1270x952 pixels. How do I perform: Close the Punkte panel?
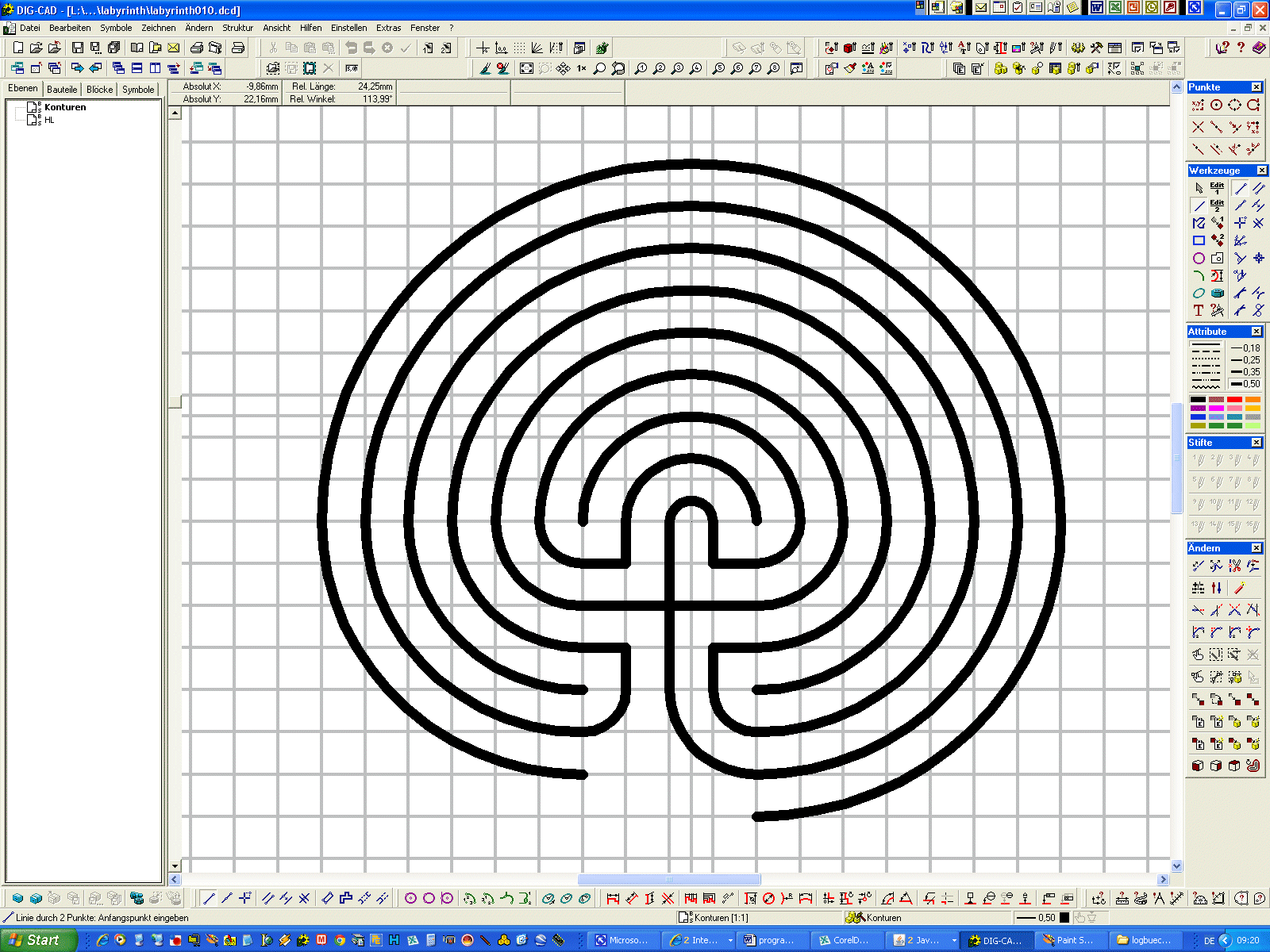[x=1257, y=87]
